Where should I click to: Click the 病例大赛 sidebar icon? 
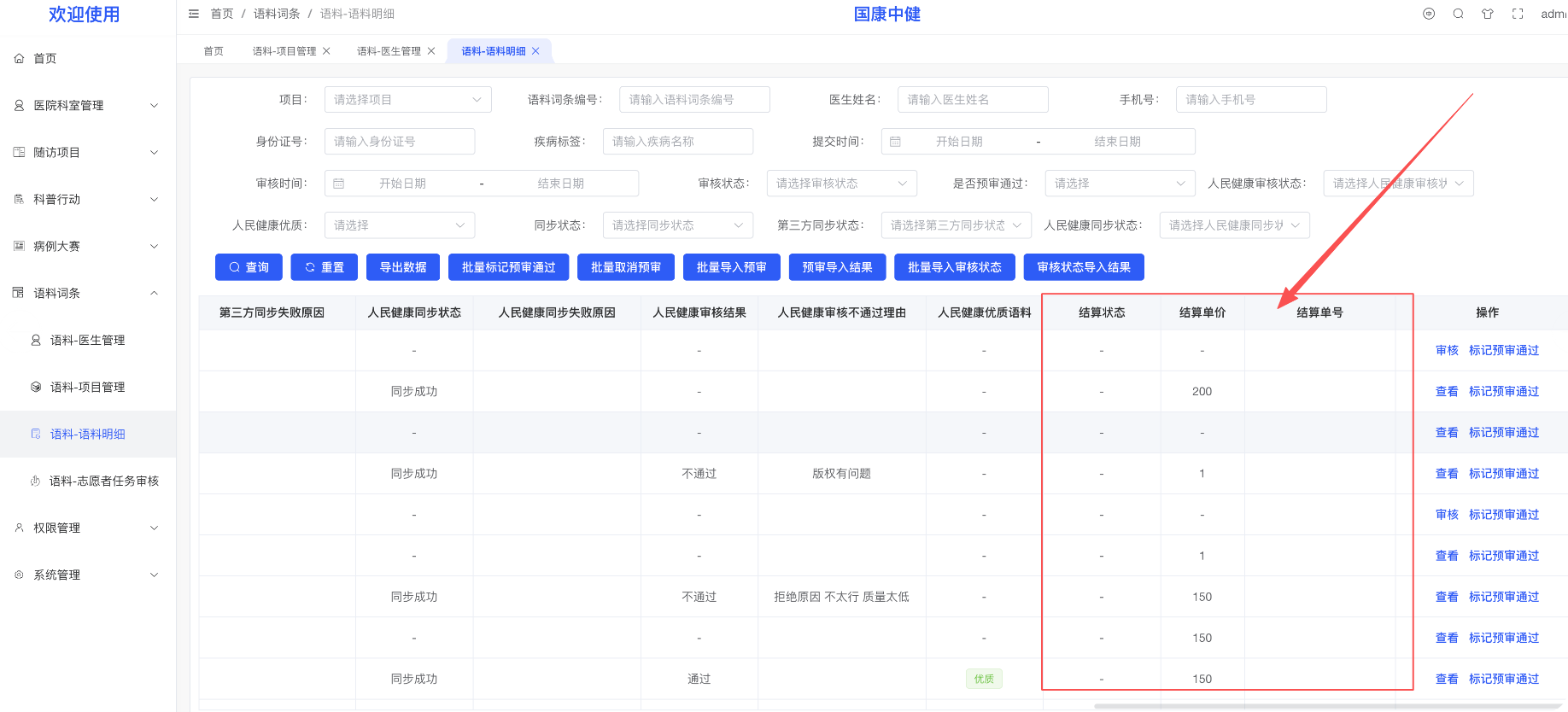point(19,246)
